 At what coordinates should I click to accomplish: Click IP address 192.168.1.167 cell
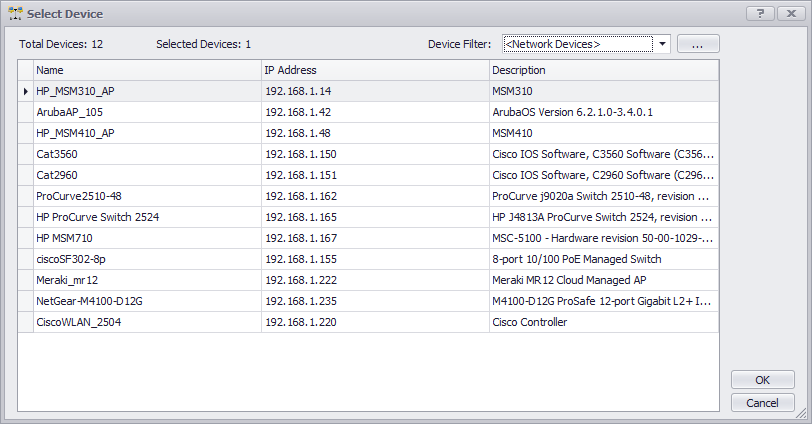(x=375, y=238)
